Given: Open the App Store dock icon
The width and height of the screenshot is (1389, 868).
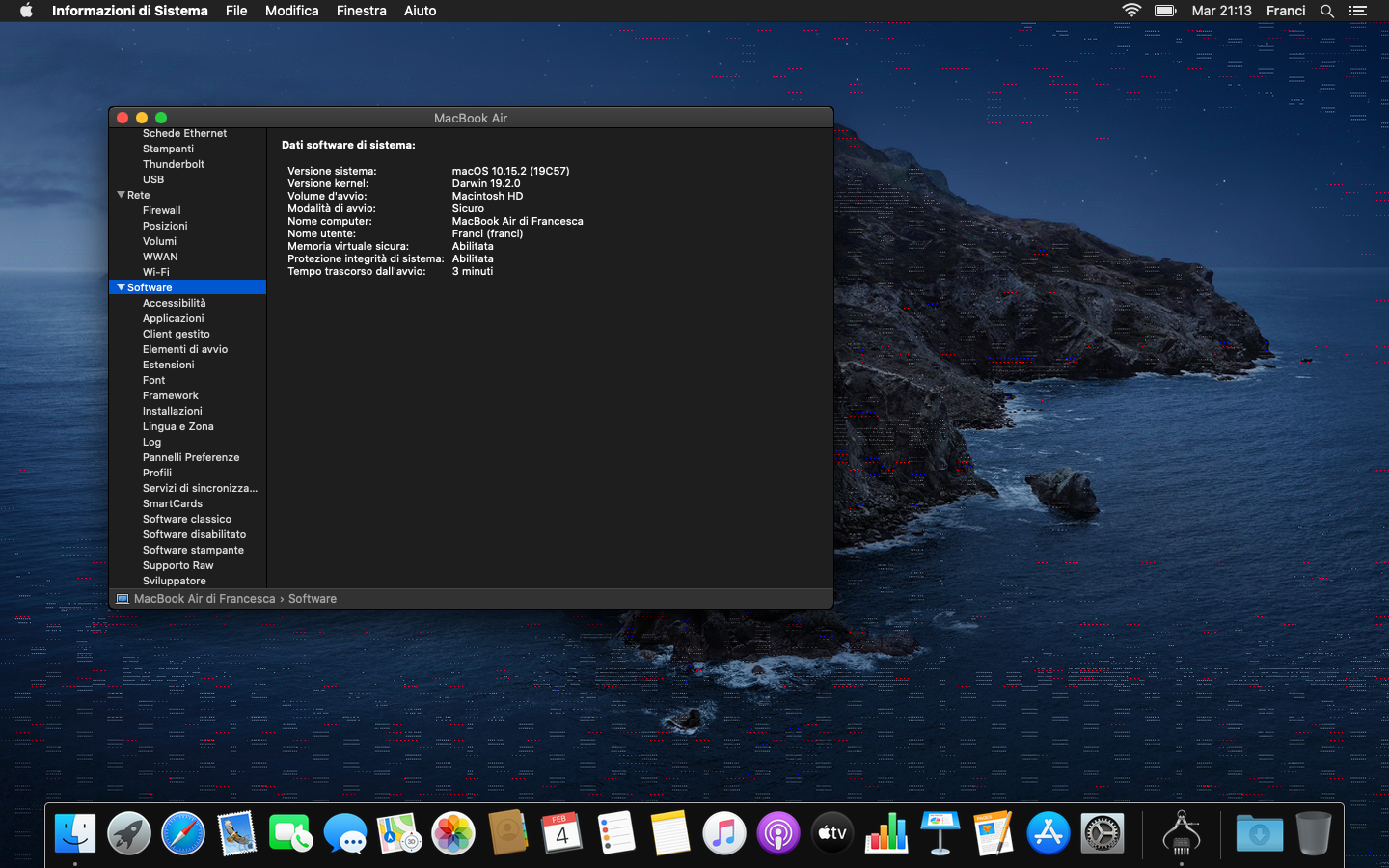Looking at the screenshot, I should pyautogui.click(x=1048, y=833).
